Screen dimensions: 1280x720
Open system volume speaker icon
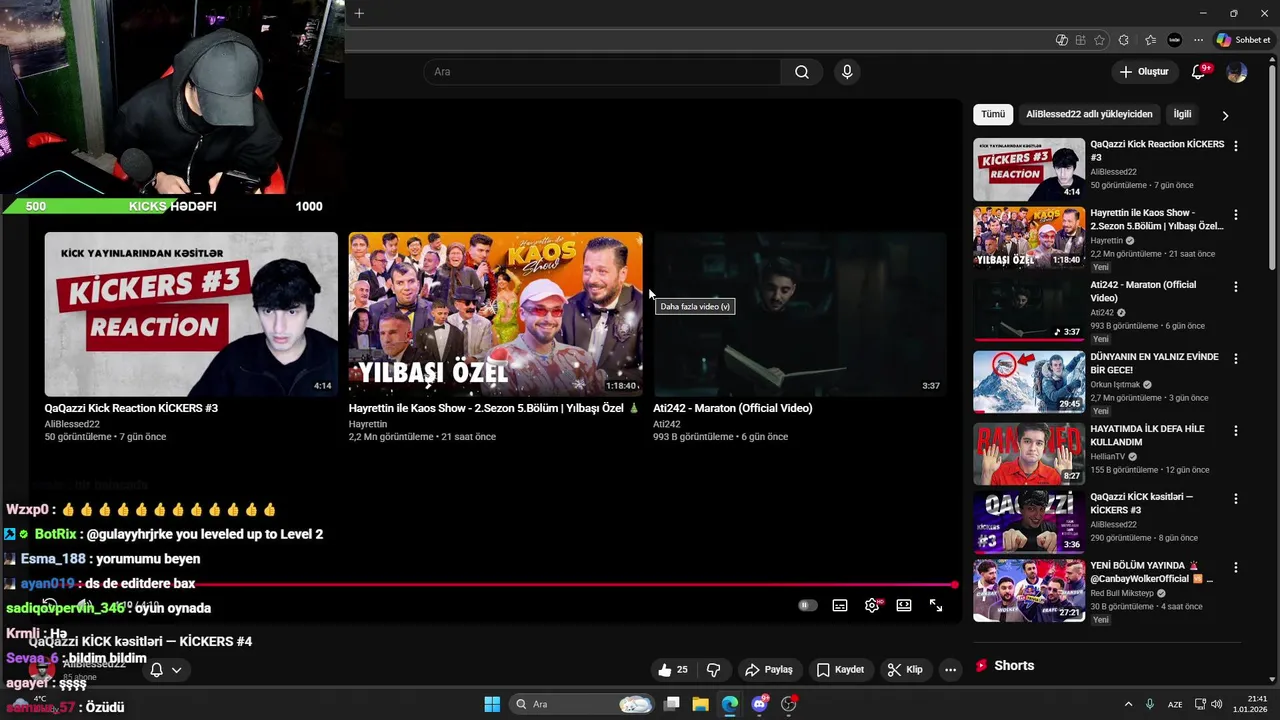1217,704
